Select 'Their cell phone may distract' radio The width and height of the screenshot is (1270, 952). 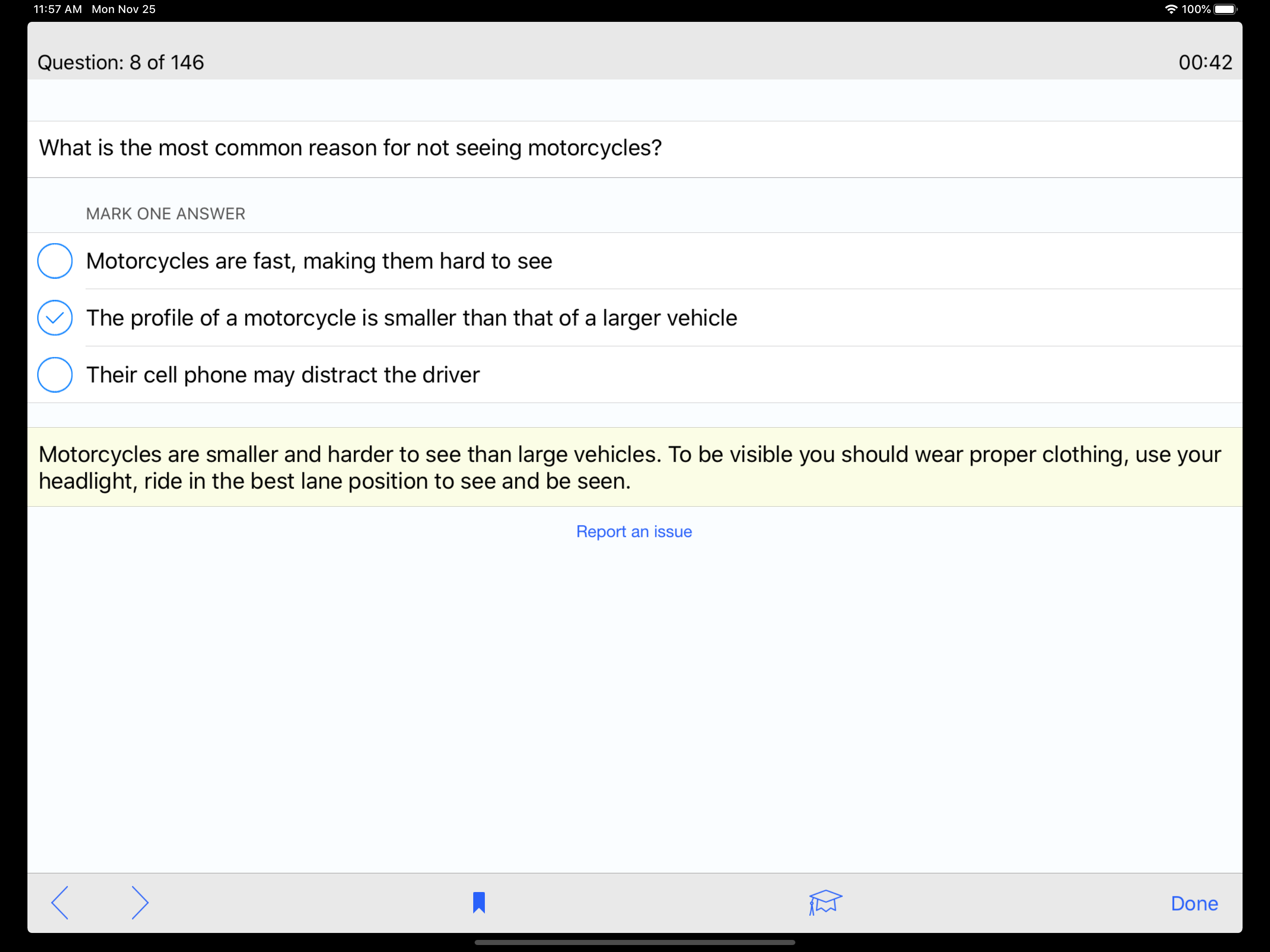point(55,374)
